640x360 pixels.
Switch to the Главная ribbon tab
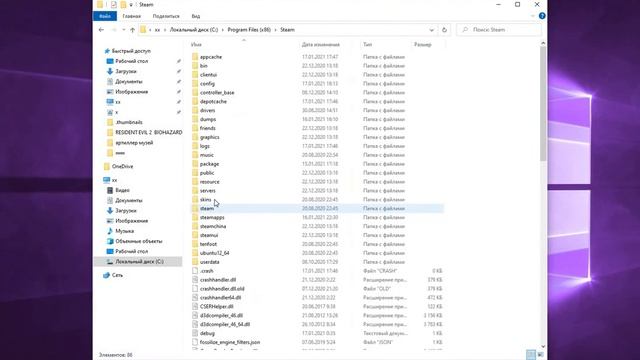(x=131, y=16)
